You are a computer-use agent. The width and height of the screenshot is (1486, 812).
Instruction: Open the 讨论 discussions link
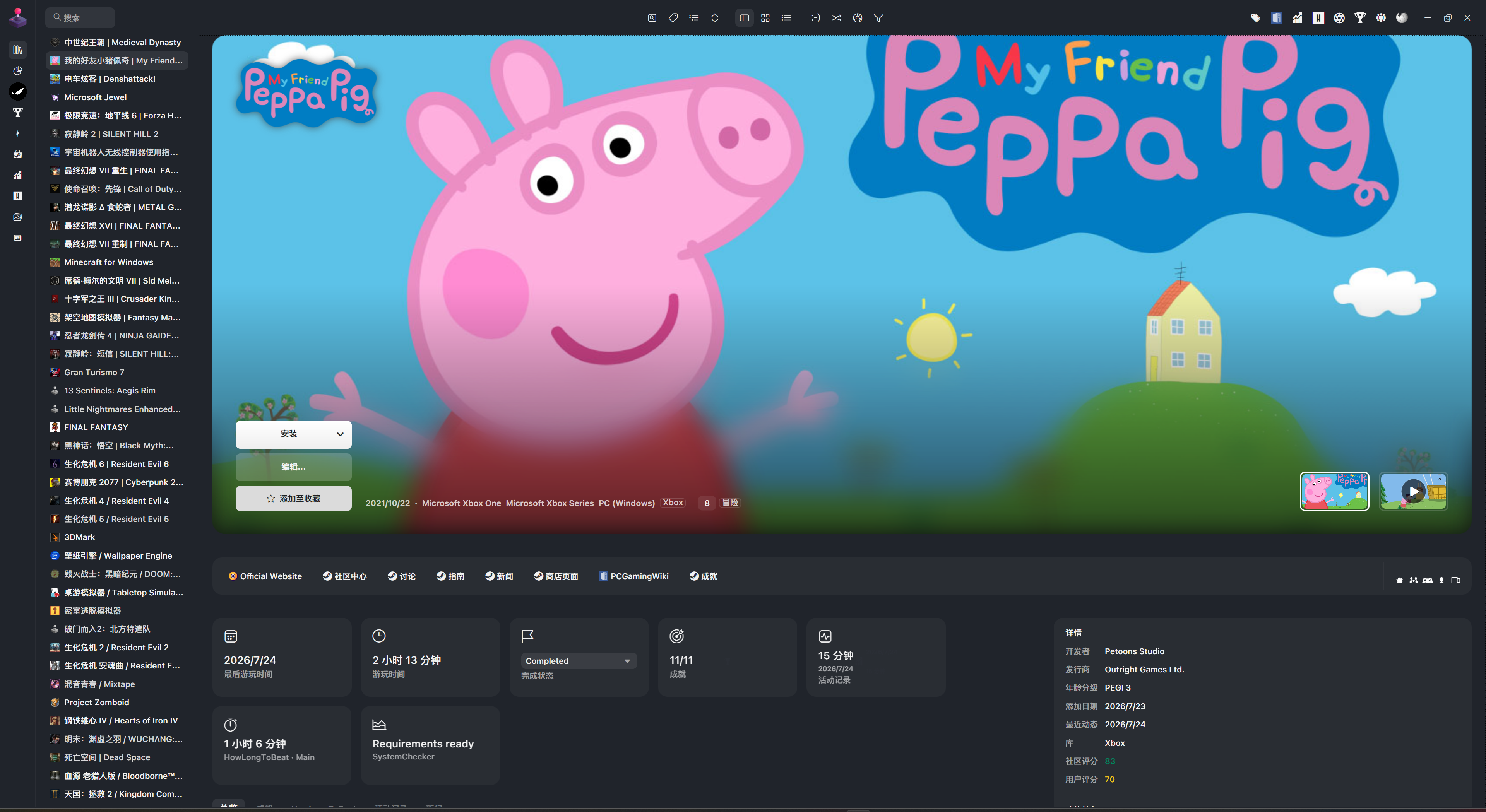402,576
